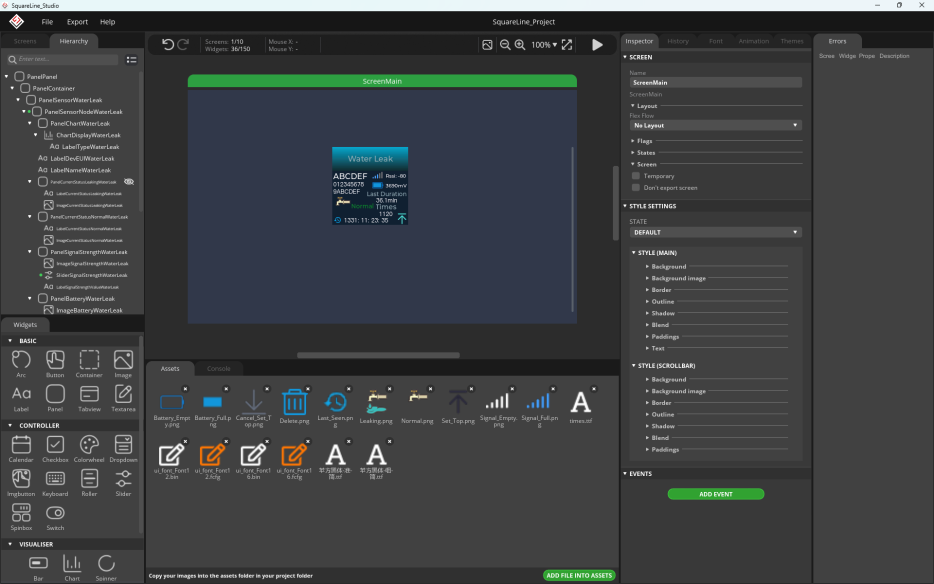The image size is (934, 584).
Task: Select the Colorwheel widget
Action: click(89, 449)
